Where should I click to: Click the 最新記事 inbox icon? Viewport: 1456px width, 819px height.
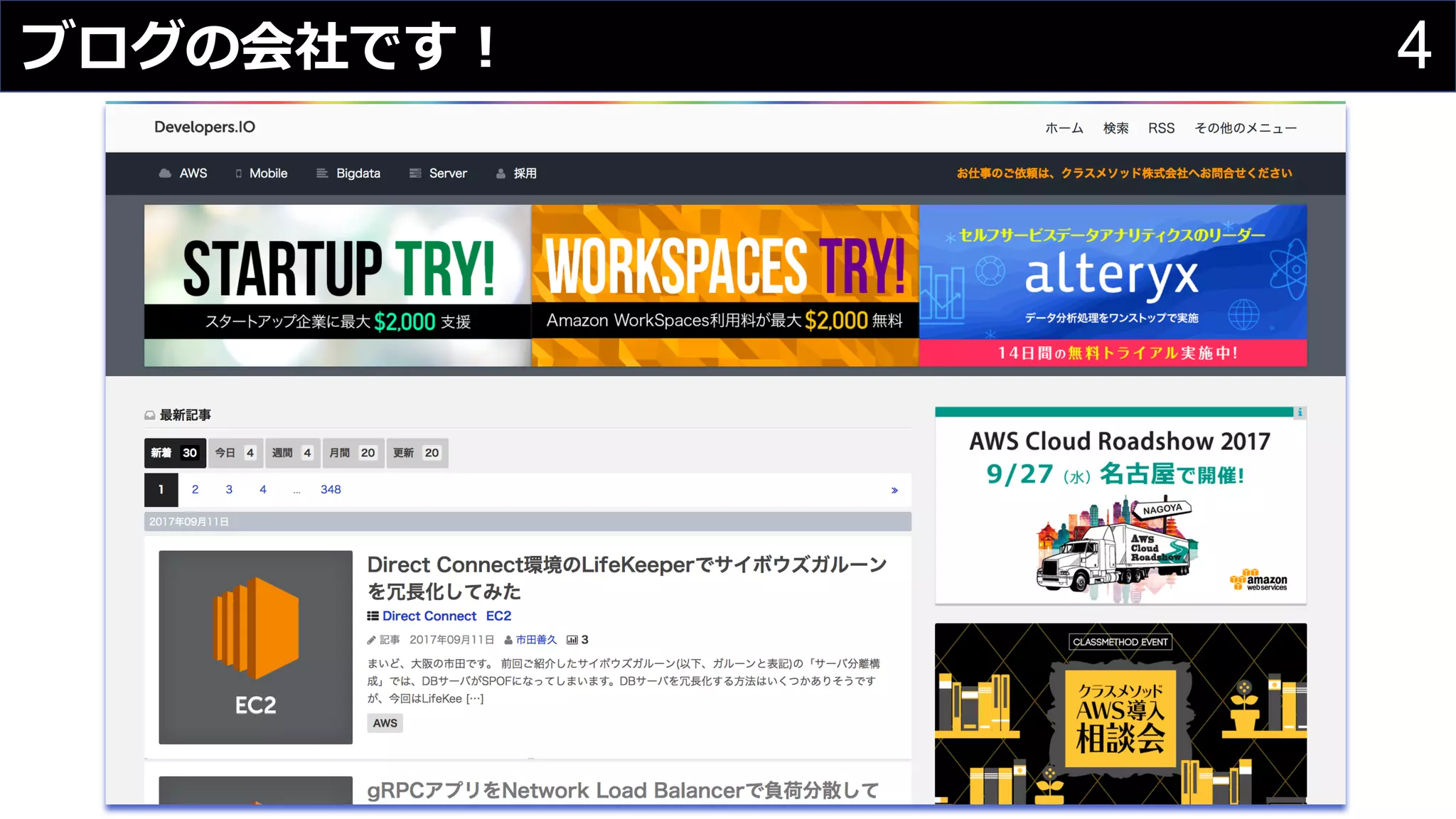coord(150,415)
